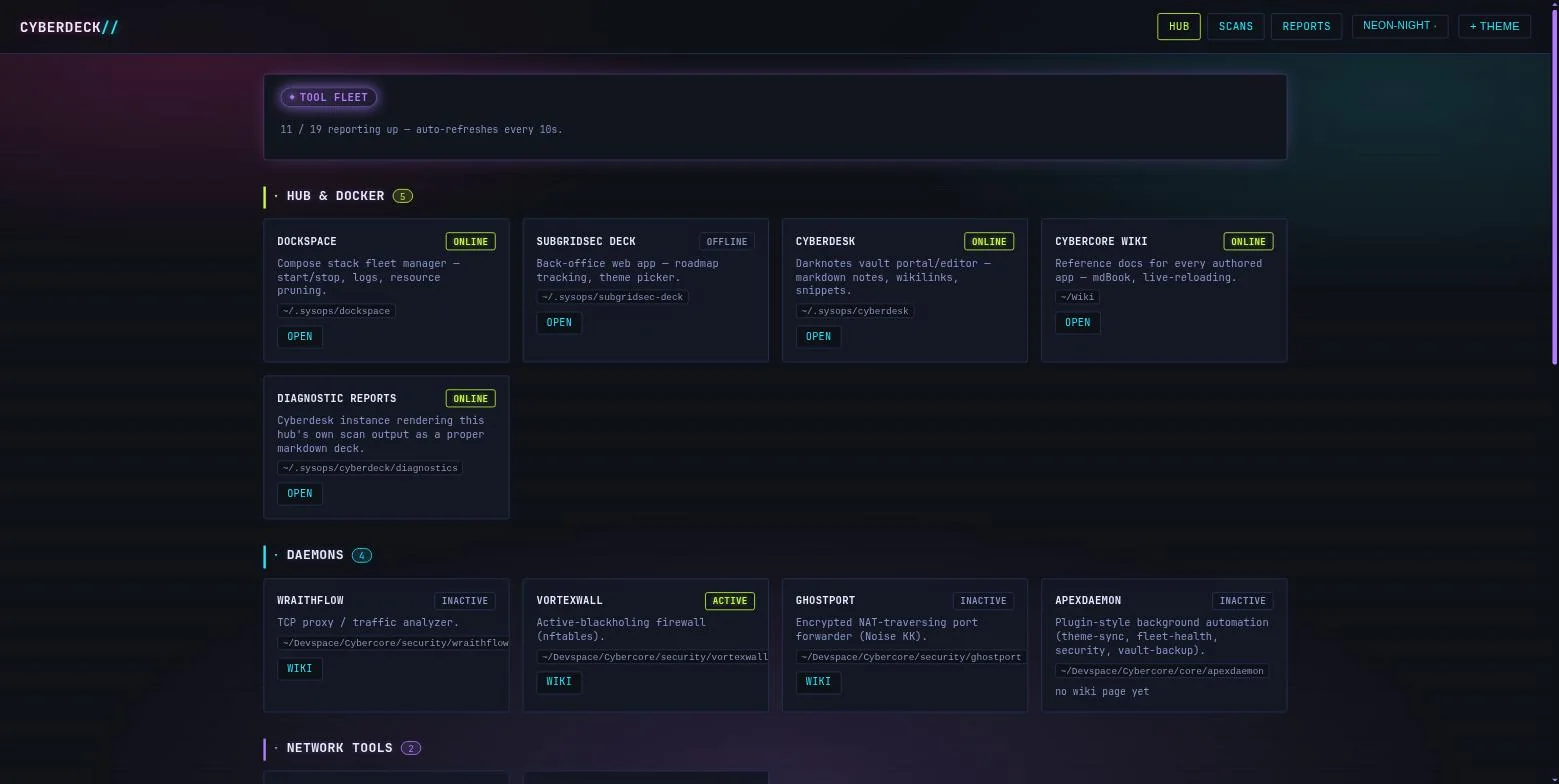This screenshot has width=1559, height=784.
Task: Click the Cyberdesk ONLINE status badge
Action: click(989, 241)
